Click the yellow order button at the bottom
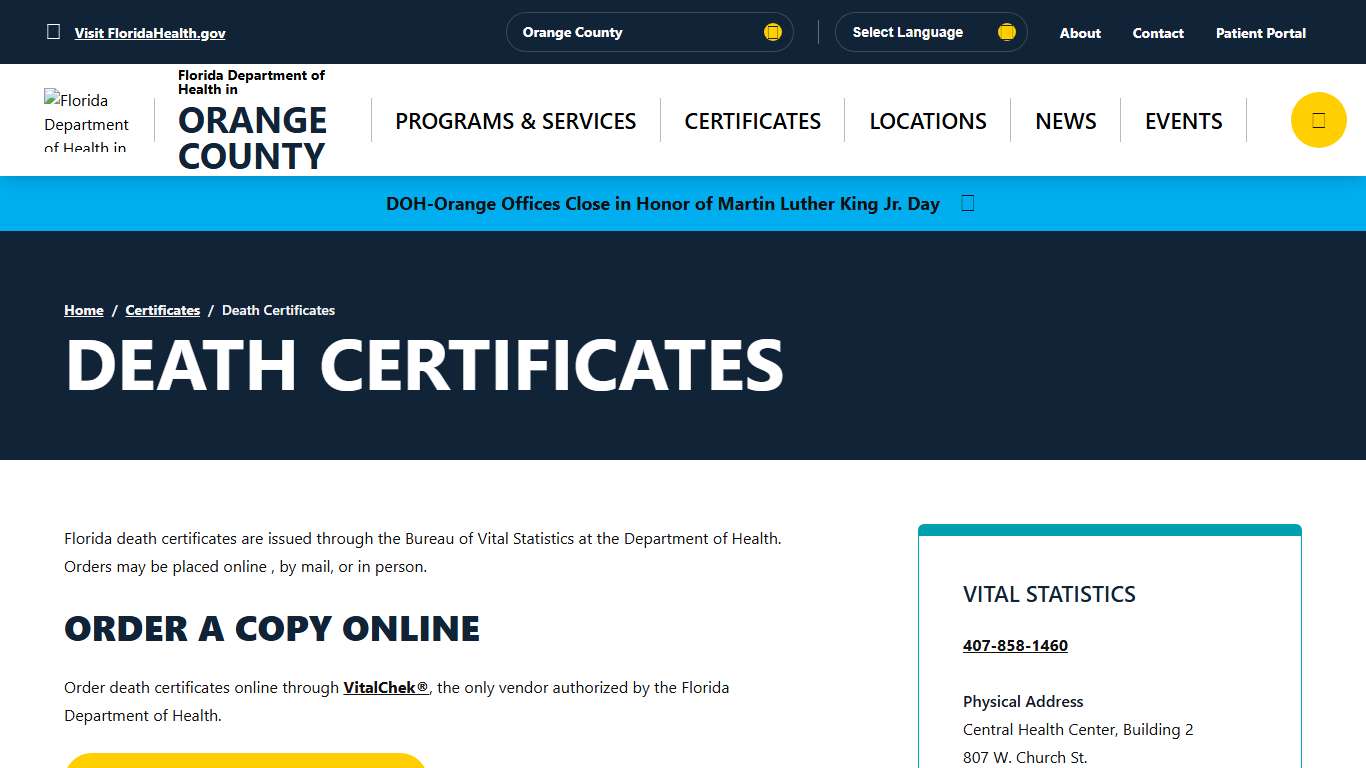The image size is (1366, 768). tap(244, 763)
